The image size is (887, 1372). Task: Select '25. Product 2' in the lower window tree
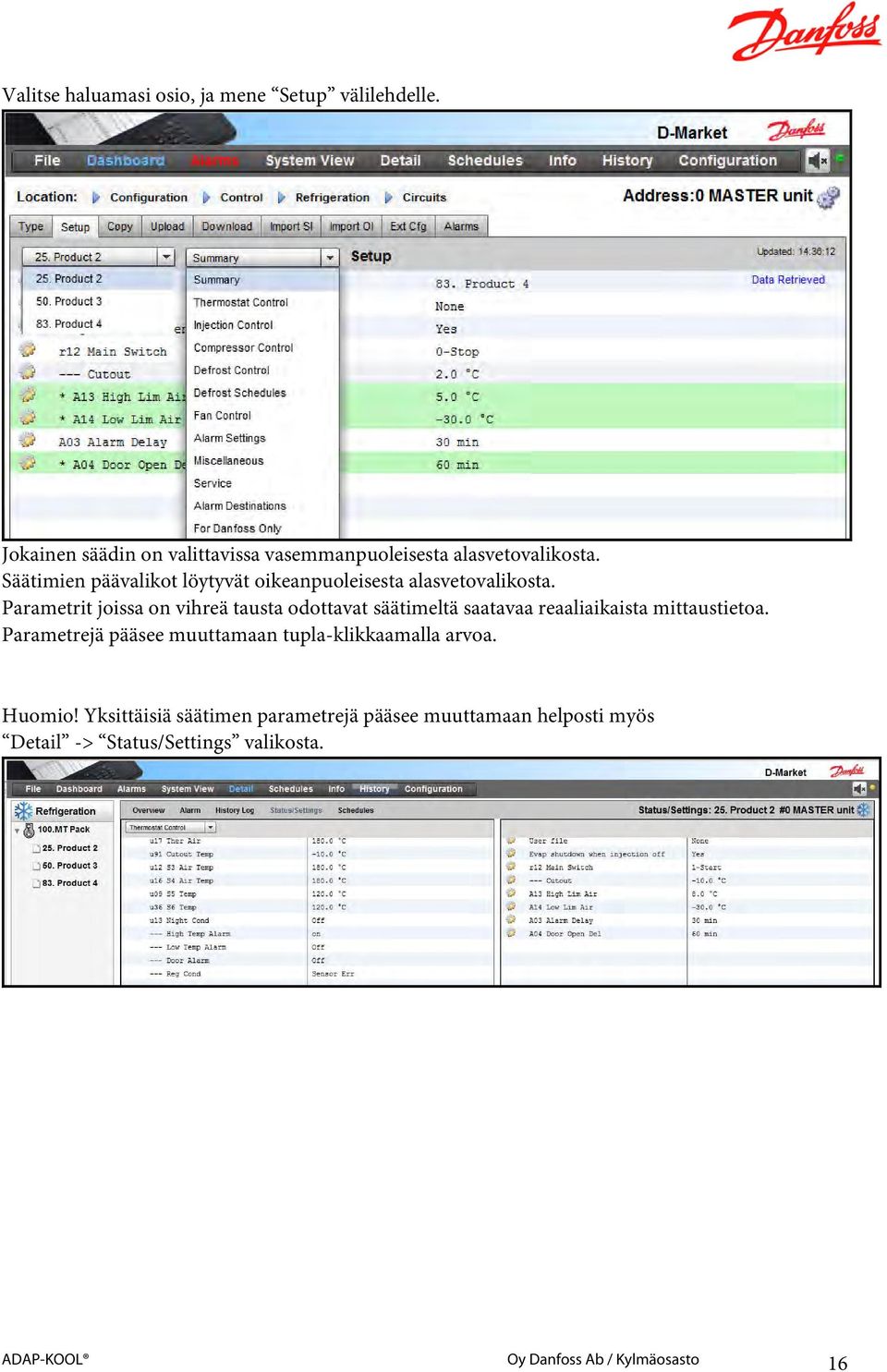(x=70, y=848)
